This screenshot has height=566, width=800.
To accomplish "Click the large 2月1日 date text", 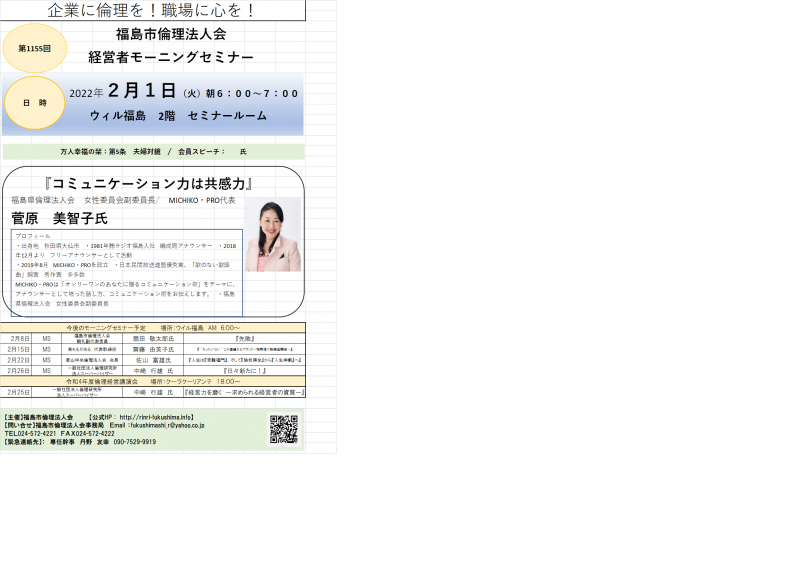I will click(142, 92).
